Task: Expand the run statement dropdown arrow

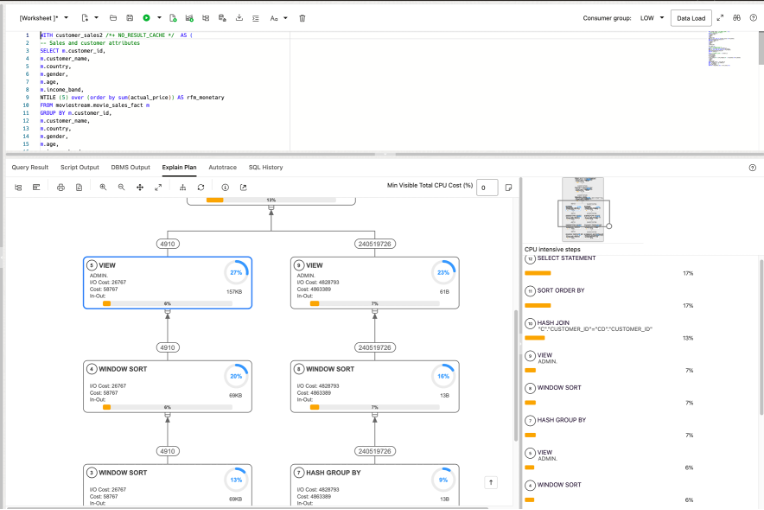Action: (159, 18)
